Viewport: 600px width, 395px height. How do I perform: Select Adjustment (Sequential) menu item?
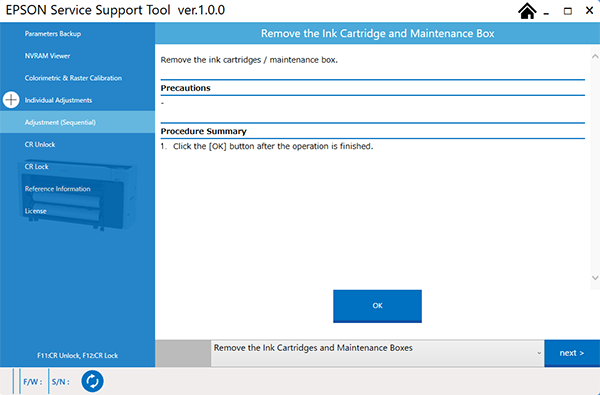[x=77, y=122]
